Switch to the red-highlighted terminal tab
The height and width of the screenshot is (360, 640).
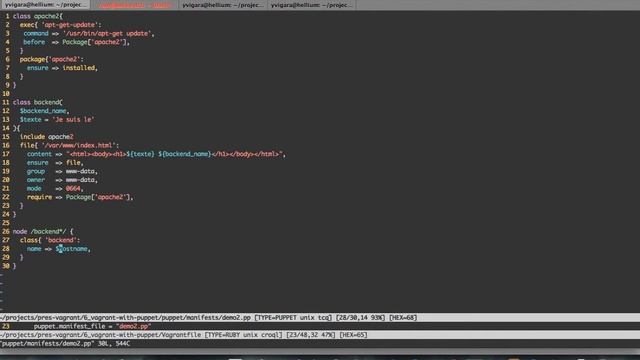tap(135, 5)
